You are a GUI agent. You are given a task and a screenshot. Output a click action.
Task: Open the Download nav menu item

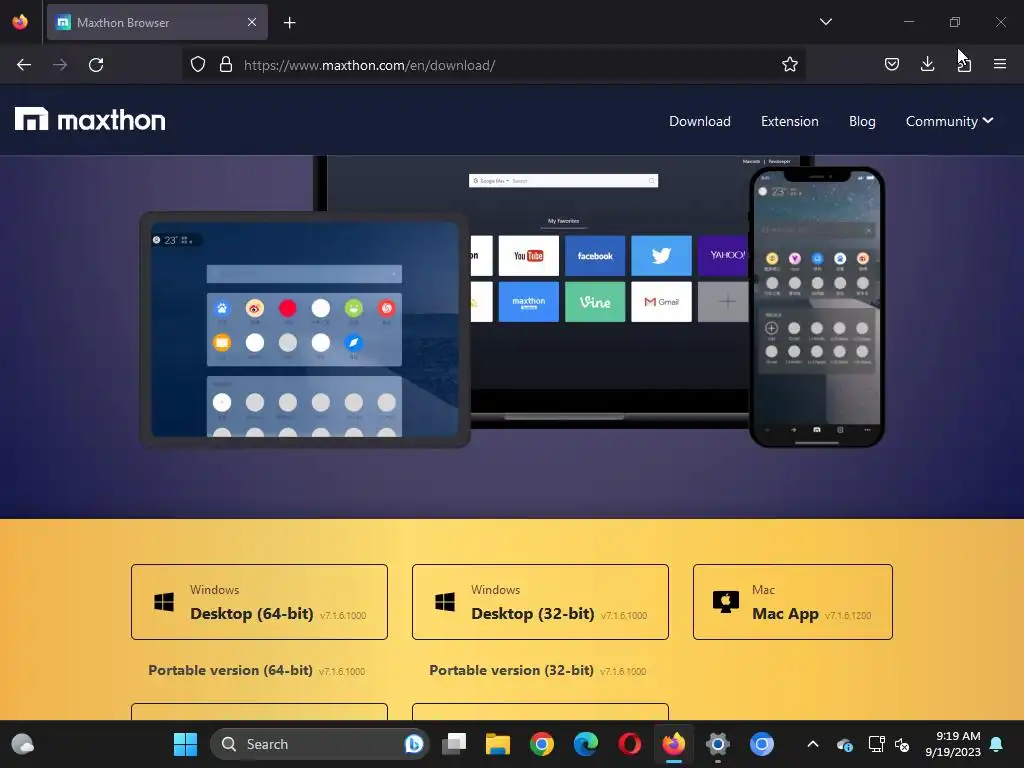pos(699,121)
